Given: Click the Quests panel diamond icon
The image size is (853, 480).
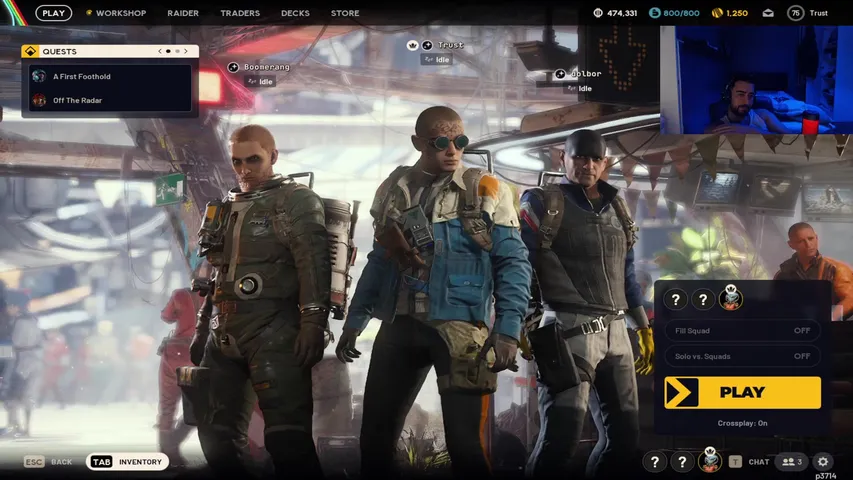Looking at the screenshot, I should coord(30,51).
